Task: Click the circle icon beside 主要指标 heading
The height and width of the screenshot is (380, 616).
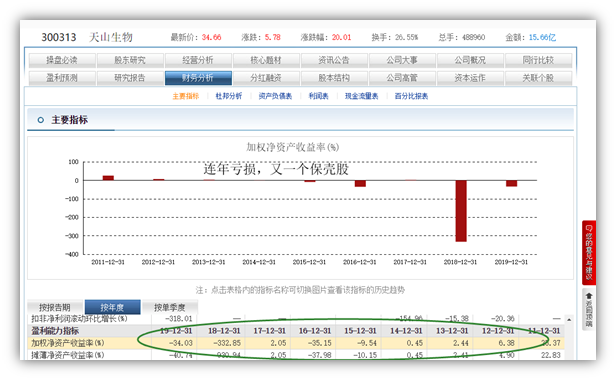Action: point(40,120)
